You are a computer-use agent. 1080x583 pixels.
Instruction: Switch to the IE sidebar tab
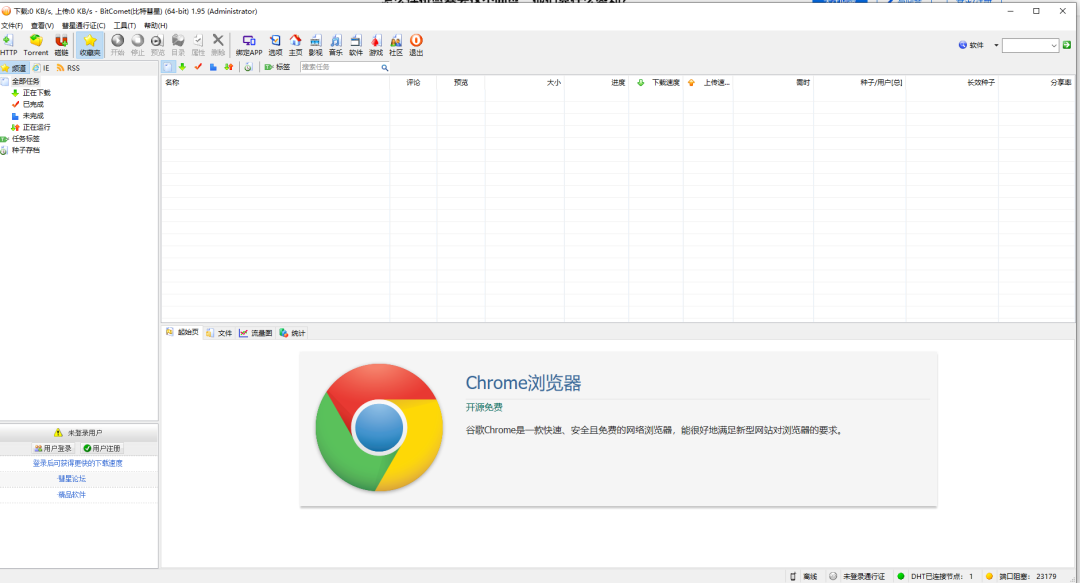click(41, 68)
